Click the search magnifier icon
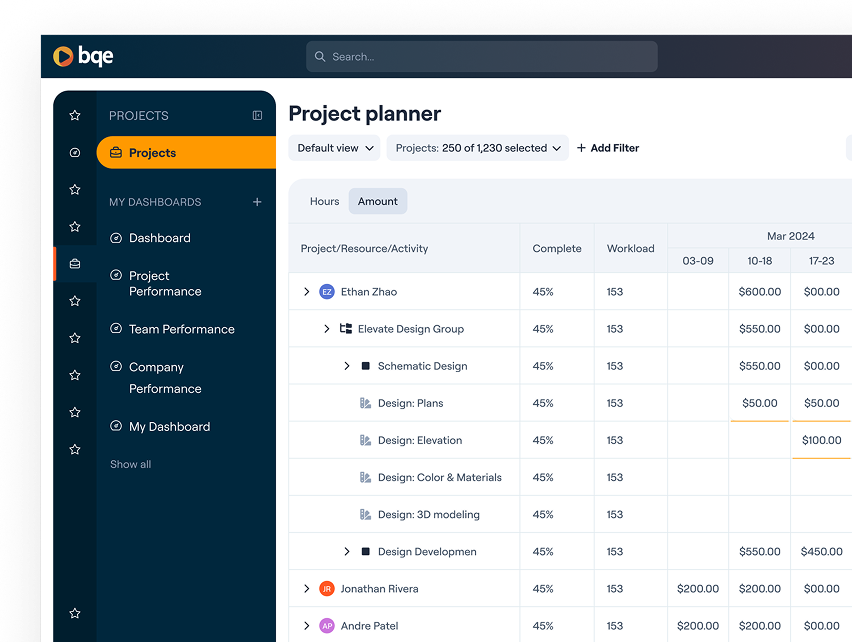Image resolution: width=852 pixels, height=642 pixels. [320, 56]
